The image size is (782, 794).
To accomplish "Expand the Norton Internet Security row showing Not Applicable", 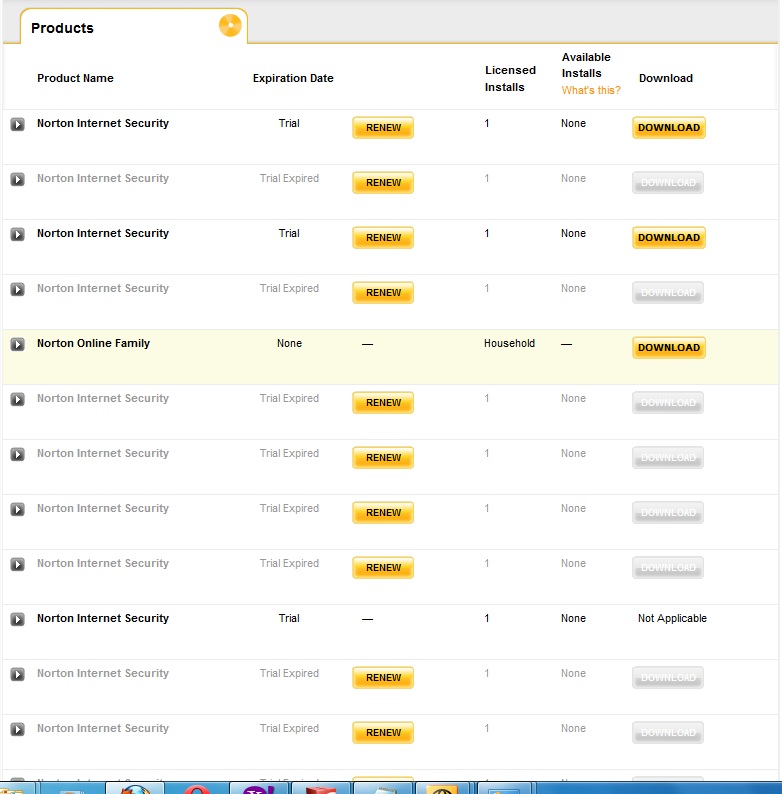I will (x=18, y=619).
